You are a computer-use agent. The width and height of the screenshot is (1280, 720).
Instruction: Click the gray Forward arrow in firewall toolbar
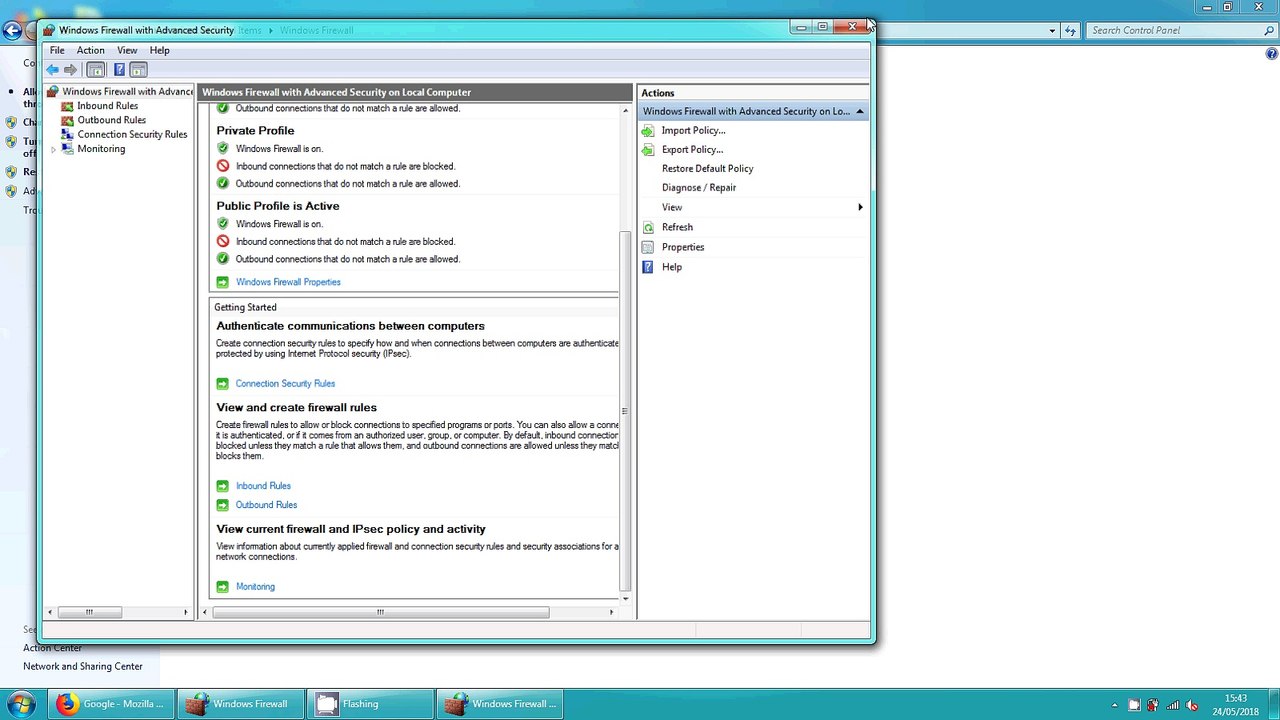tap(70, 70)
